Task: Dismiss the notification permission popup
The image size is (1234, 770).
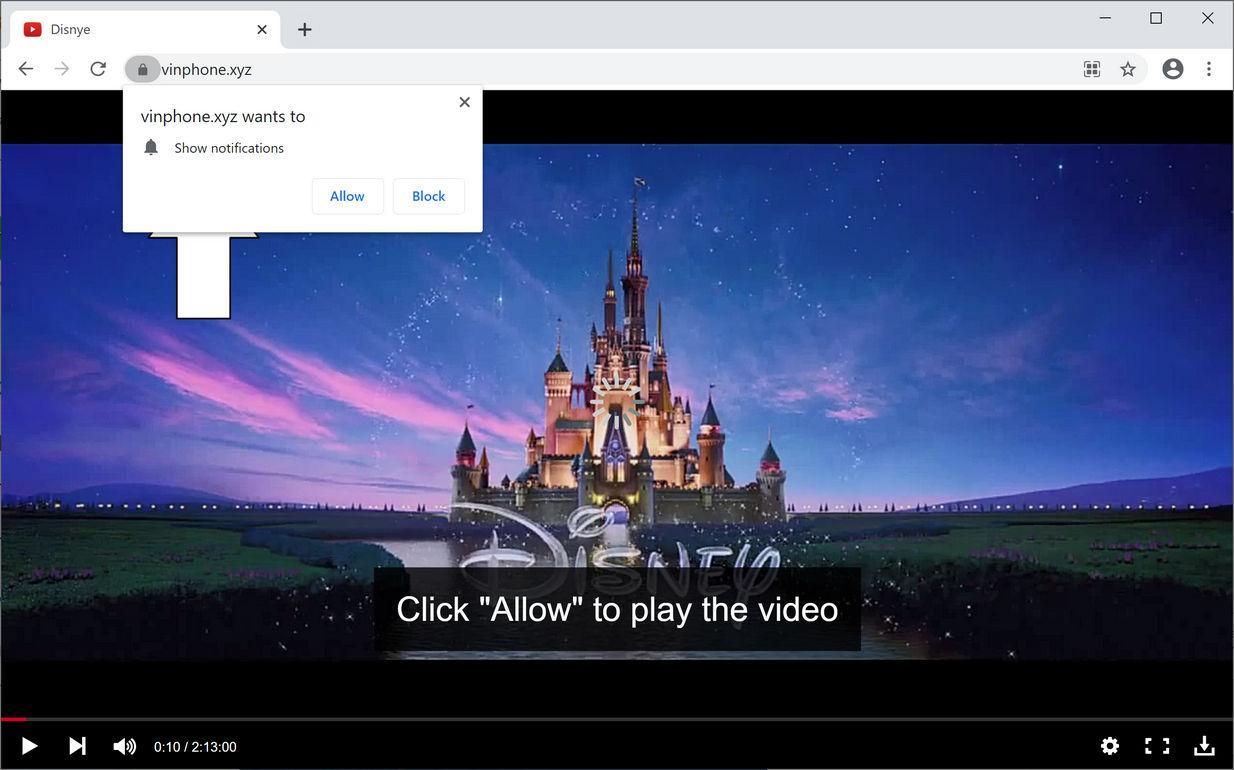Action: [464, 102]
